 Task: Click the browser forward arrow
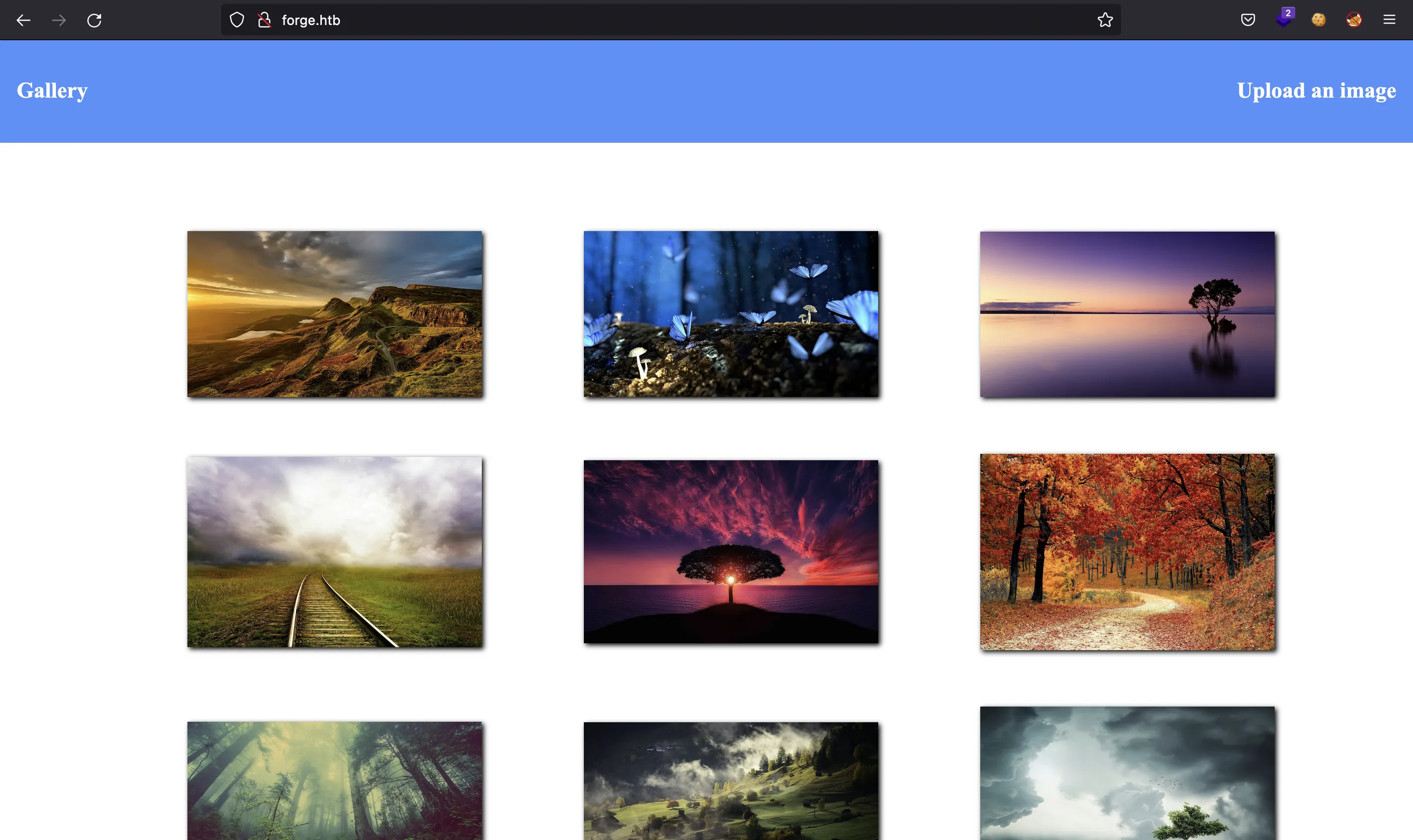point(59,21)
